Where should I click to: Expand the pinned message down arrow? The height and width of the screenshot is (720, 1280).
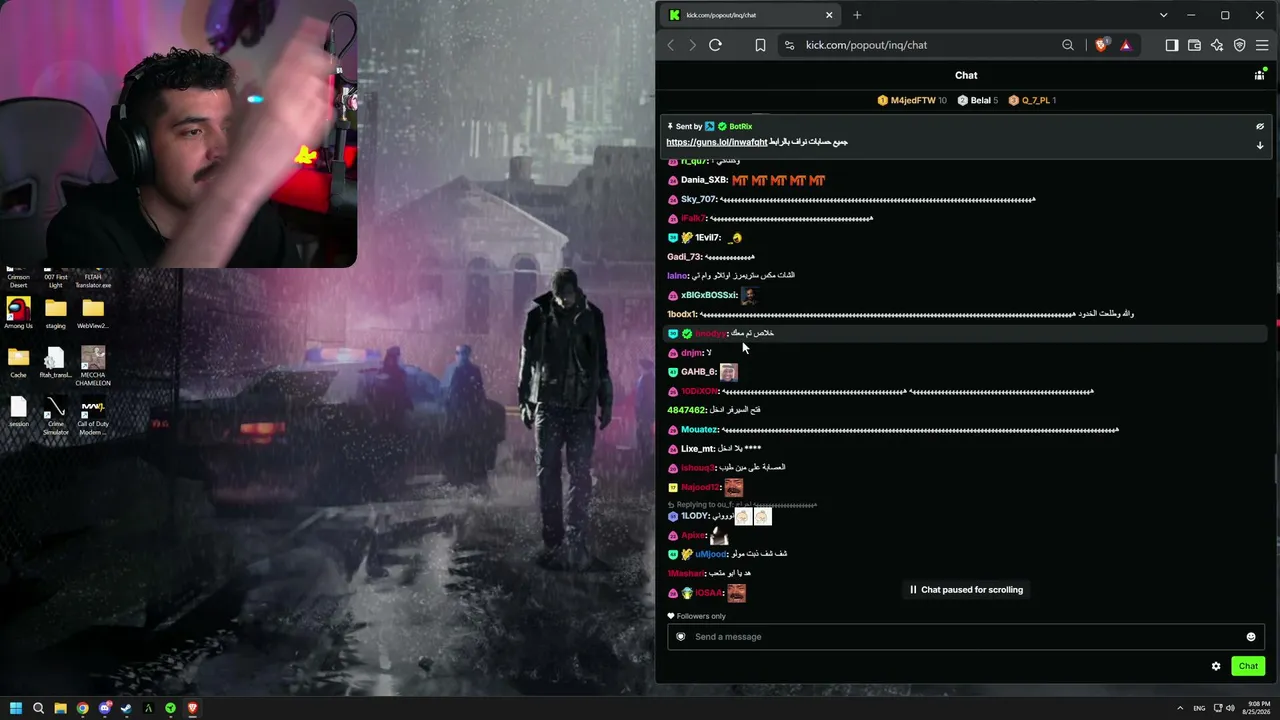pyautogui.click(x=1260, y=145)
